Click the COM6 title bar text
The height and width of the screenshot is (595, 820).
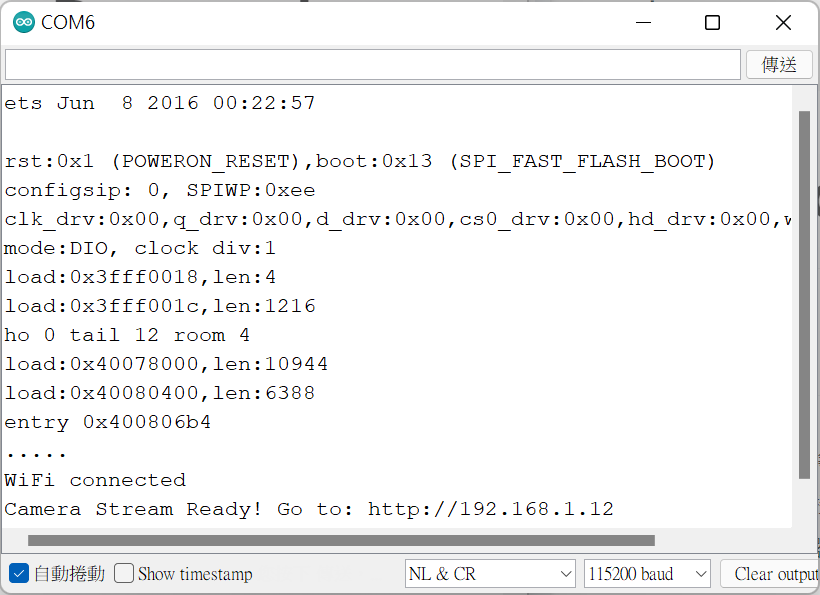(x=68, y=22)
